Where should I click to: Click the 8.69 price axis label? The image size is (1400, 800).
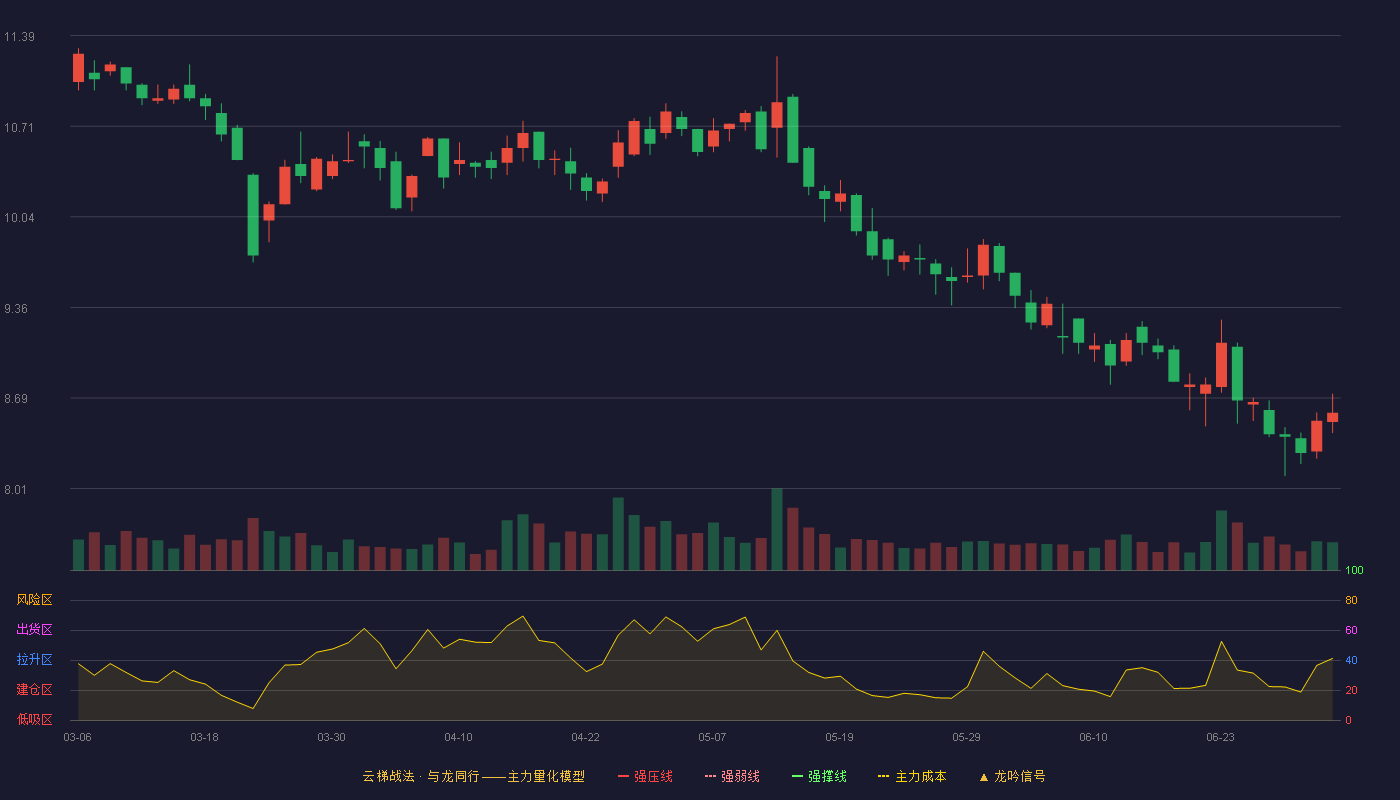pos(16,399)
